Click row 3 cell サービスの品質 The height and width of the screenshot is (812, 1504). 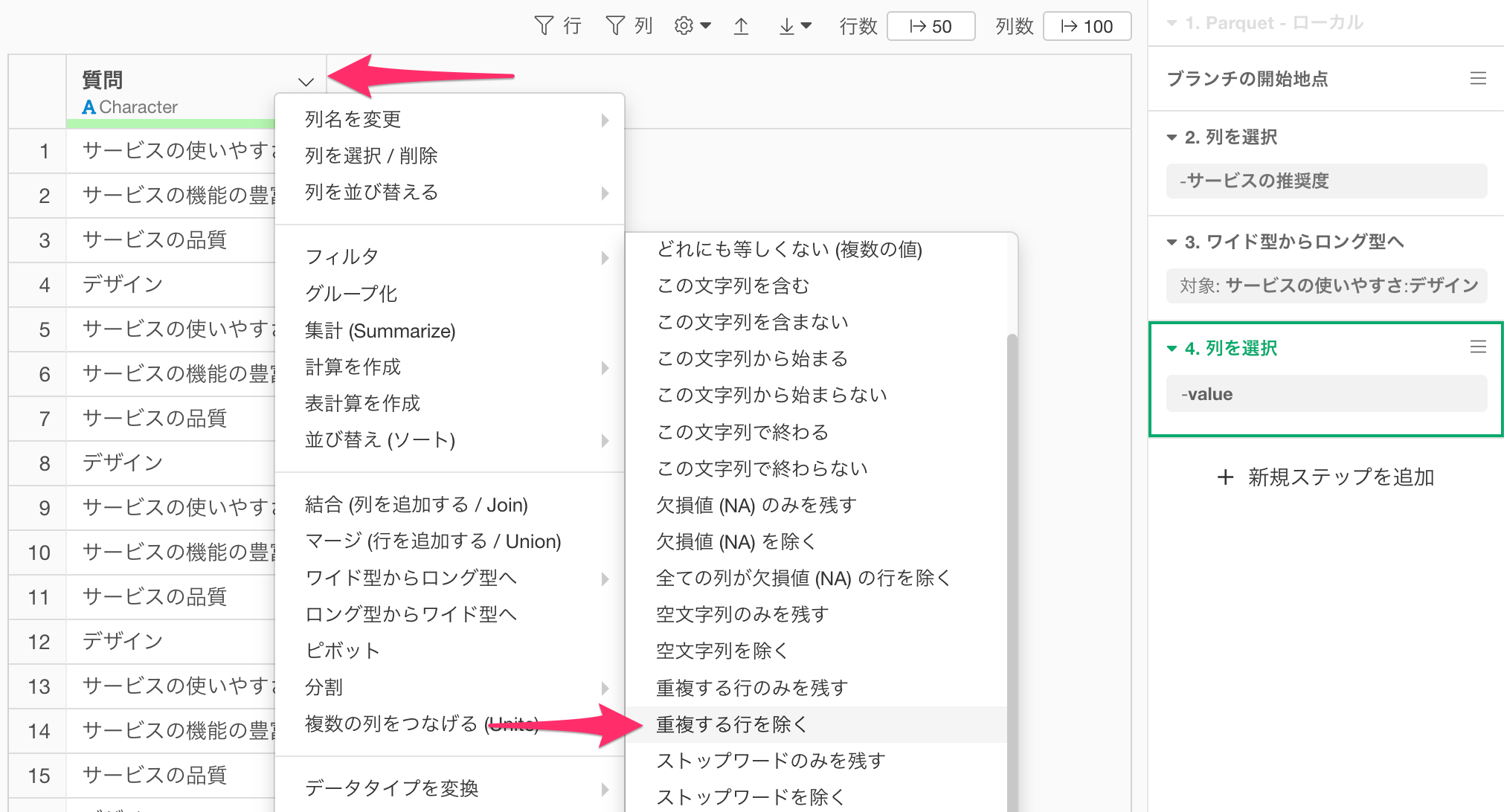click(170, 240)
